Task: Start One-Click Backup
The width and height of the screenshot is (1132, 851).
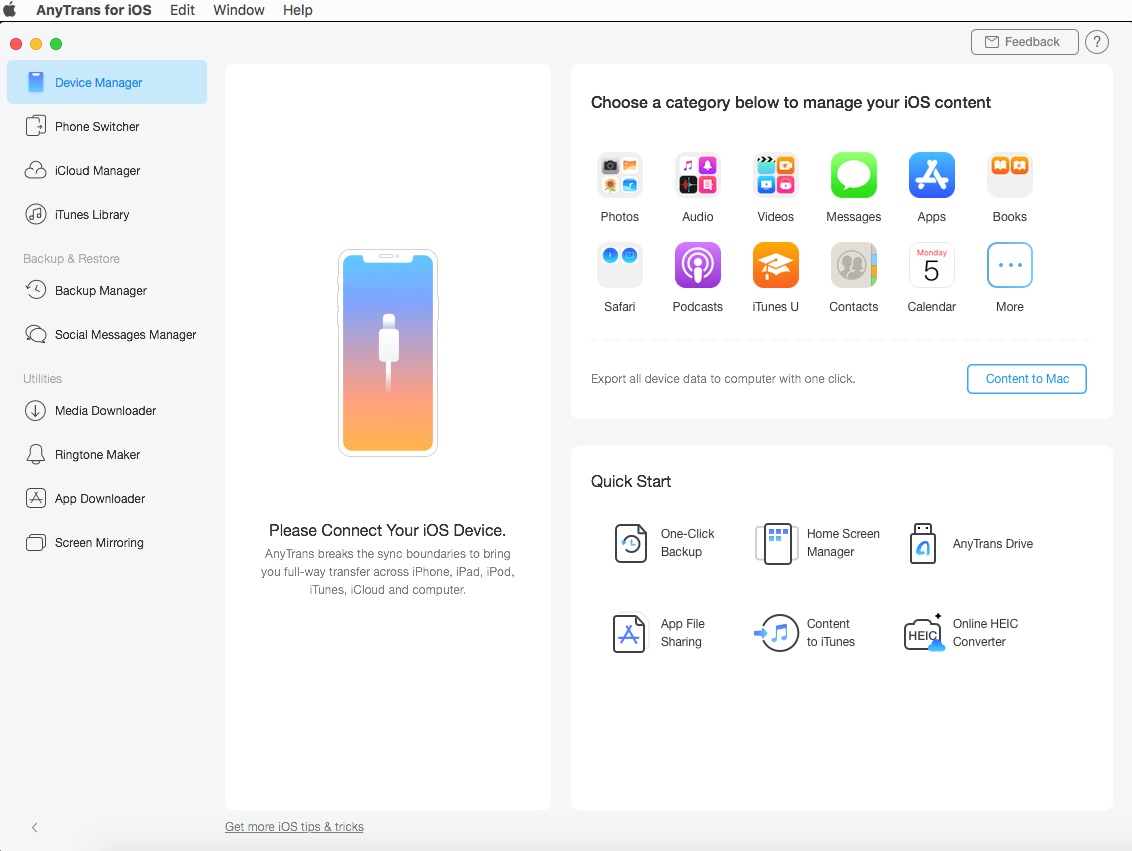Action: pyautogui.click(x=664, y=543)
